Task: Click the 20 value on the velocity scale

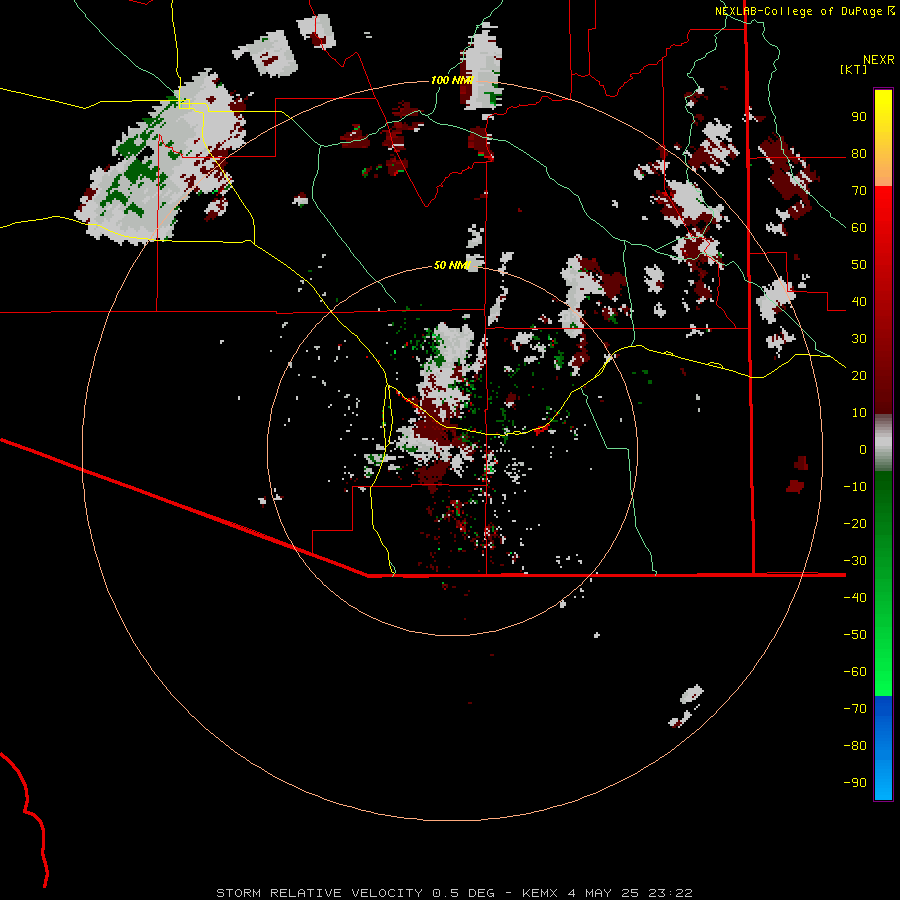Action: click(x=859, y=375)
